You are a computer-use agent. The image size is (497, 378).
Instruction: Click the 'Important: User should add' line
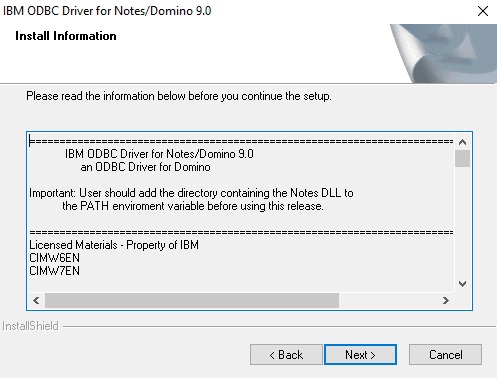[191, 193]
